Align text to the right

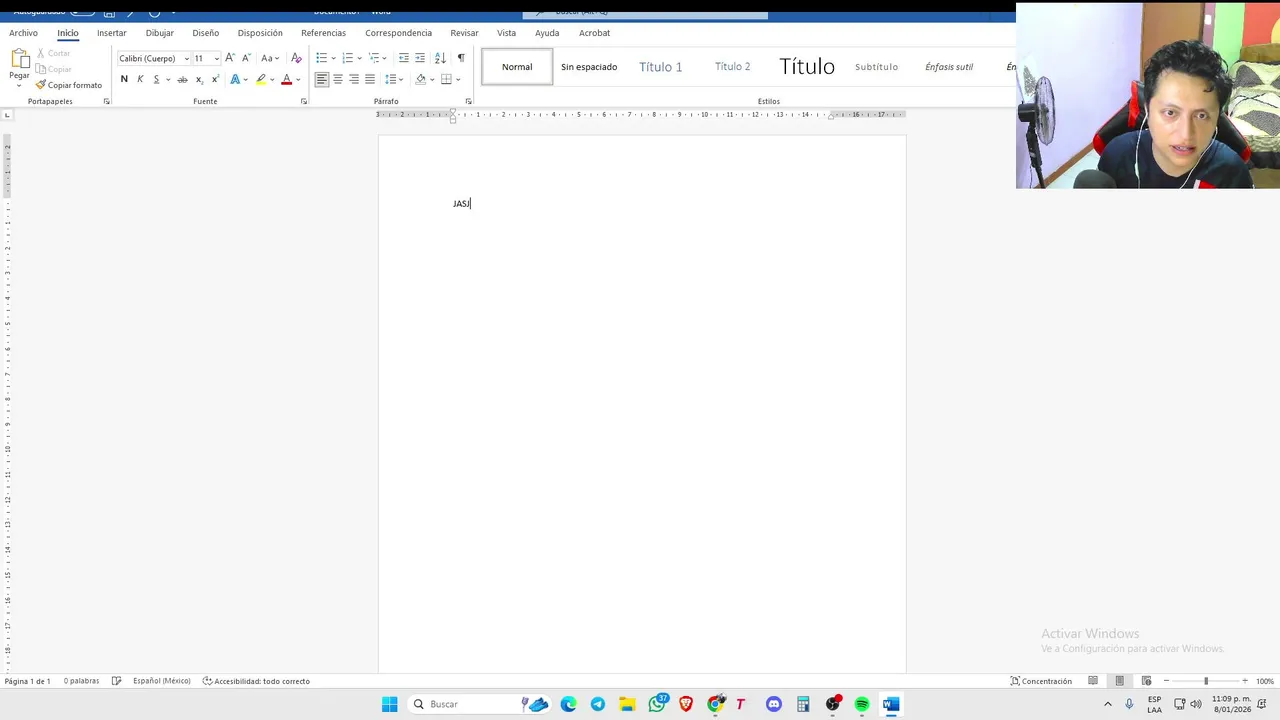[x=354, y=79]
